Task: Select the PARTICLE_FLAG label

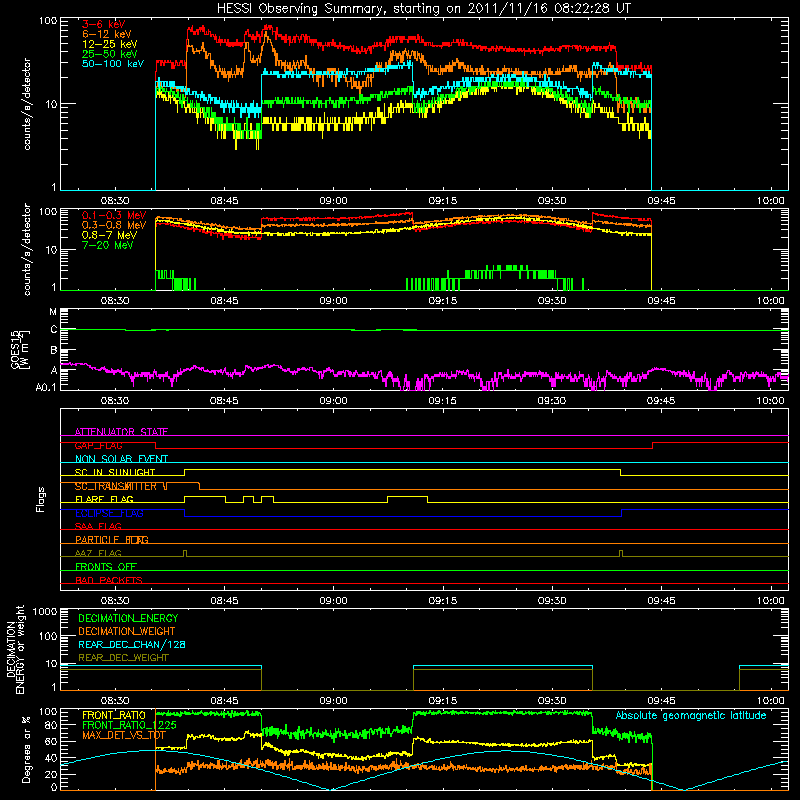Action: pyautogui.click(x=112, y=540)
